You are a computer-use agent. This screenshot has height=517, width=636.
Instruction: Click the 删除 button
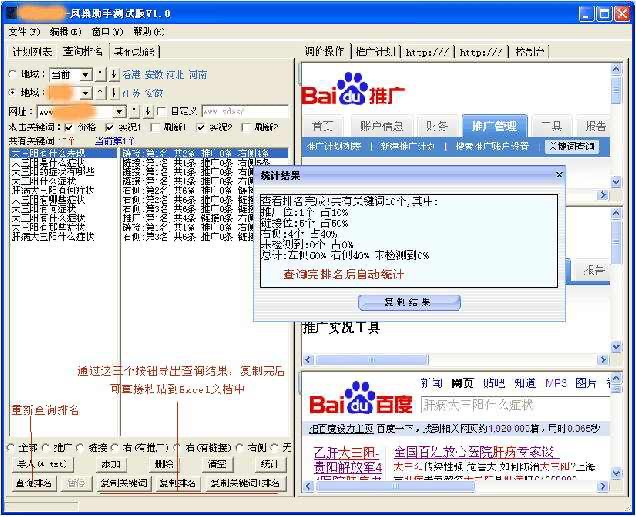164,464
